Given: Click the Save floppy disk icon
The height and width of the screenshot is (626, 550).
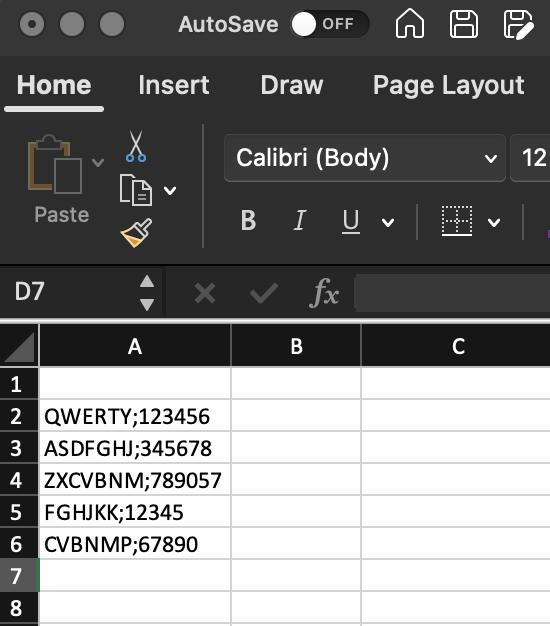Looking at the screenshot, I should click(x=463, y=24).
